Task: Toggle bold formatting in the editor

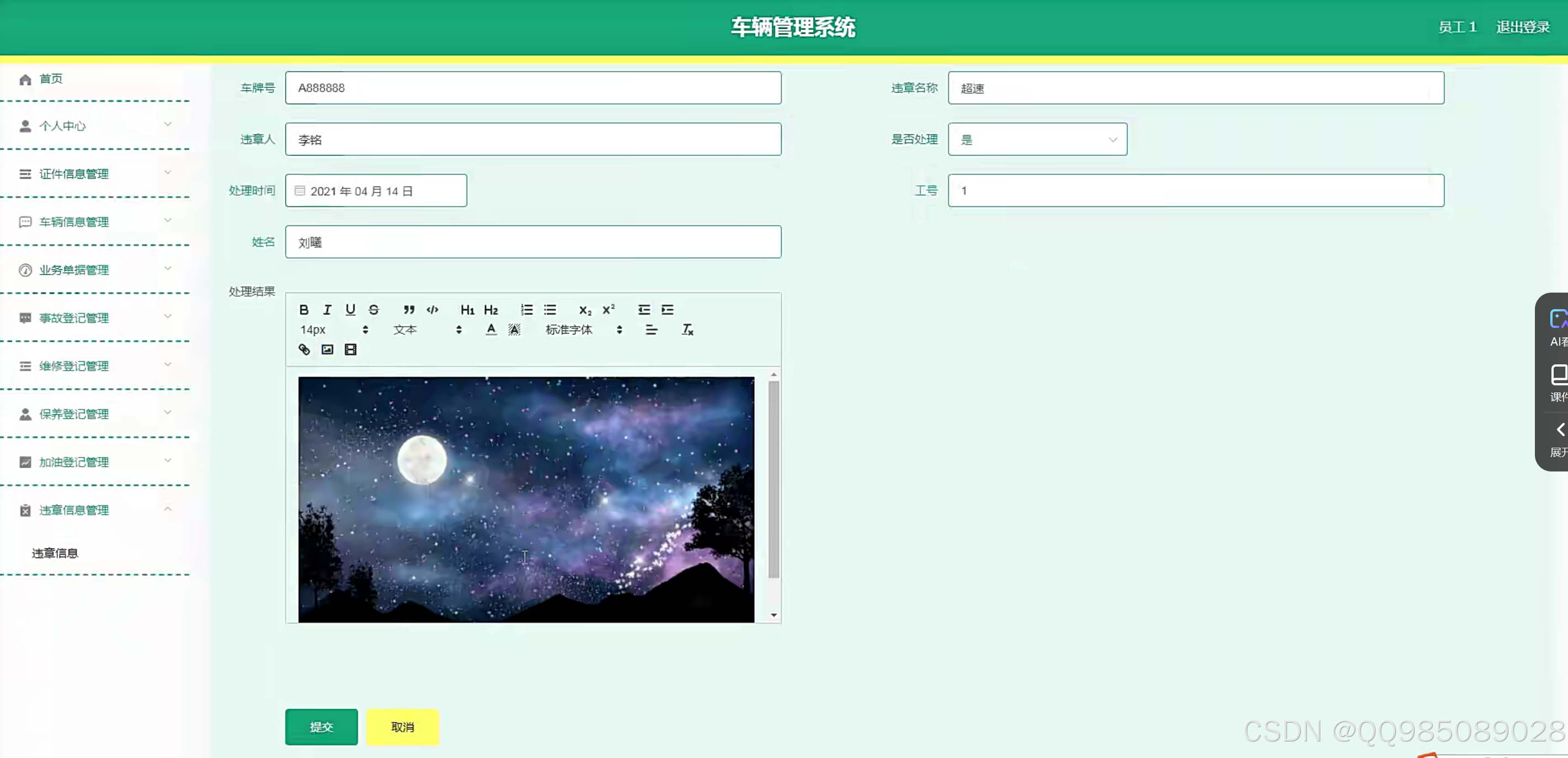Action: 304,310
